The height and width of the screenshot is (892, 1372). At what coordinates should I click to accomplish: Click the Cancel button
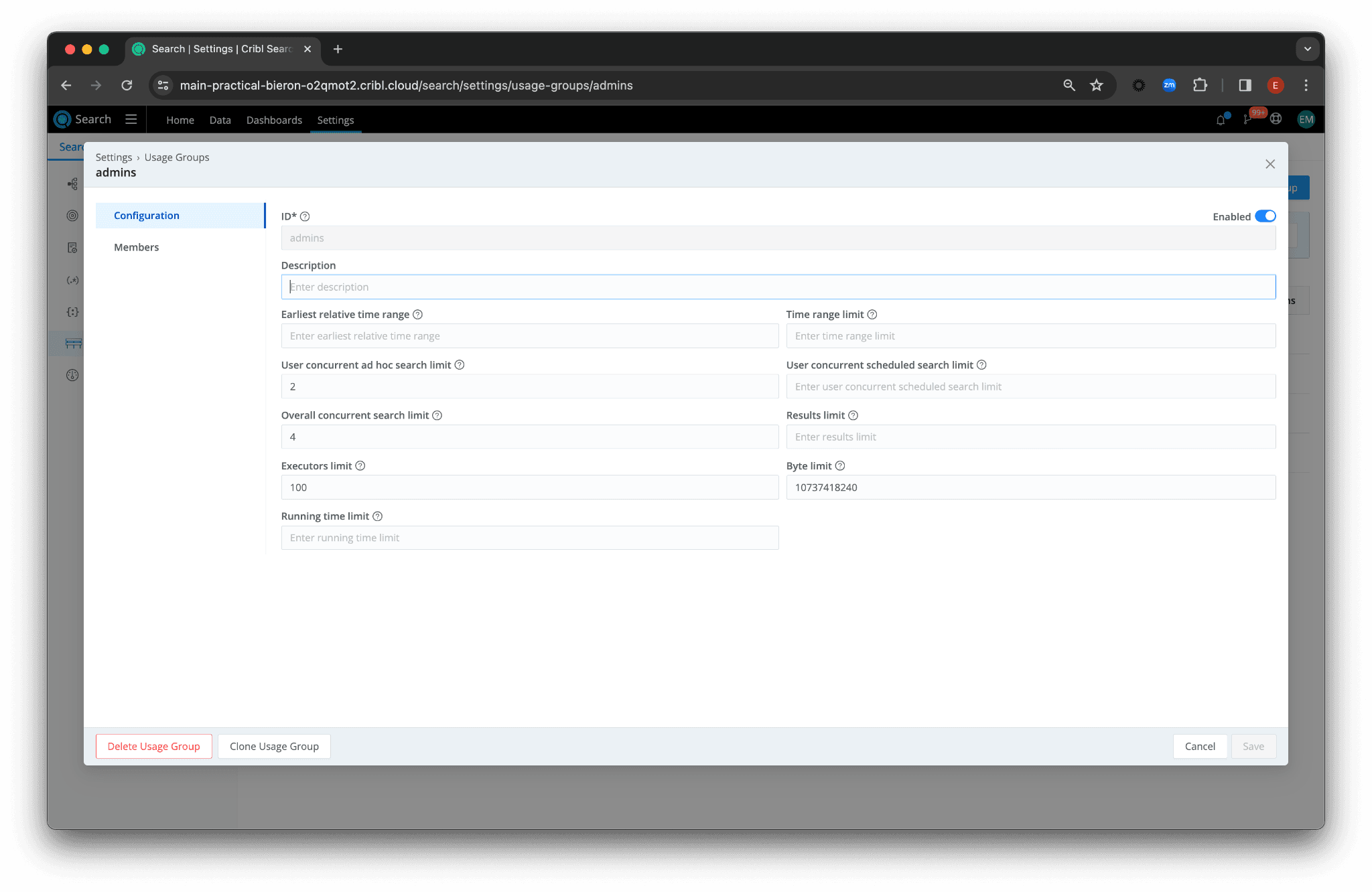pos(1199,746)
